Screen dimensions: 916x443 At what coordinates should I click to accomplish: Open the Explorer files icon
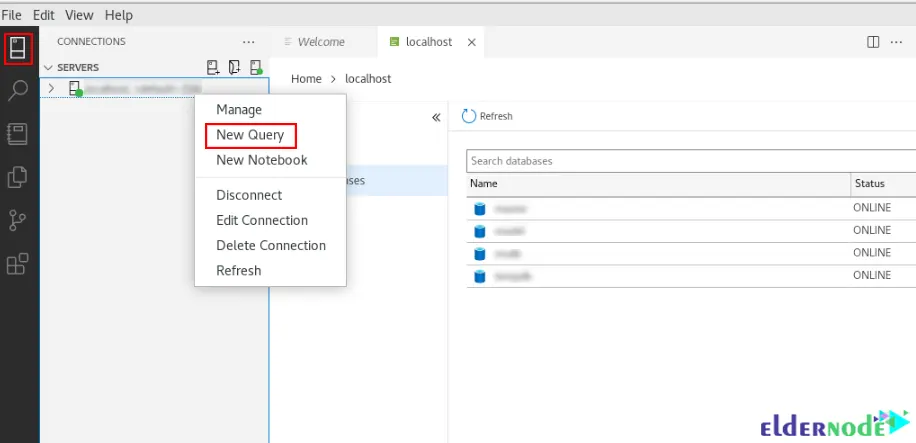18,177
